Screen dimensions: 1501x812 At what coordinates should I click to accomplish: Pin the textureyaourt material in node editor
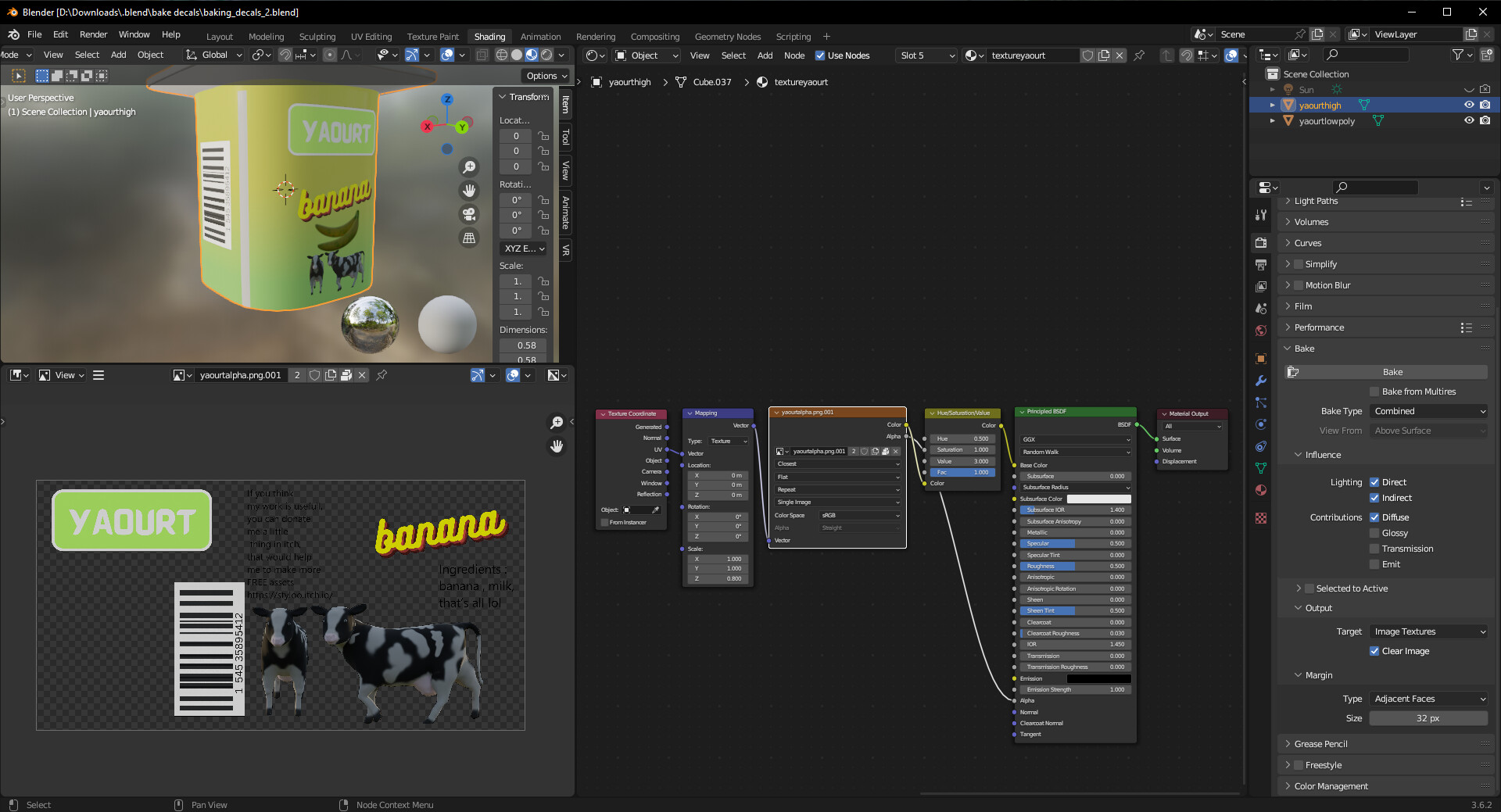1139,55
